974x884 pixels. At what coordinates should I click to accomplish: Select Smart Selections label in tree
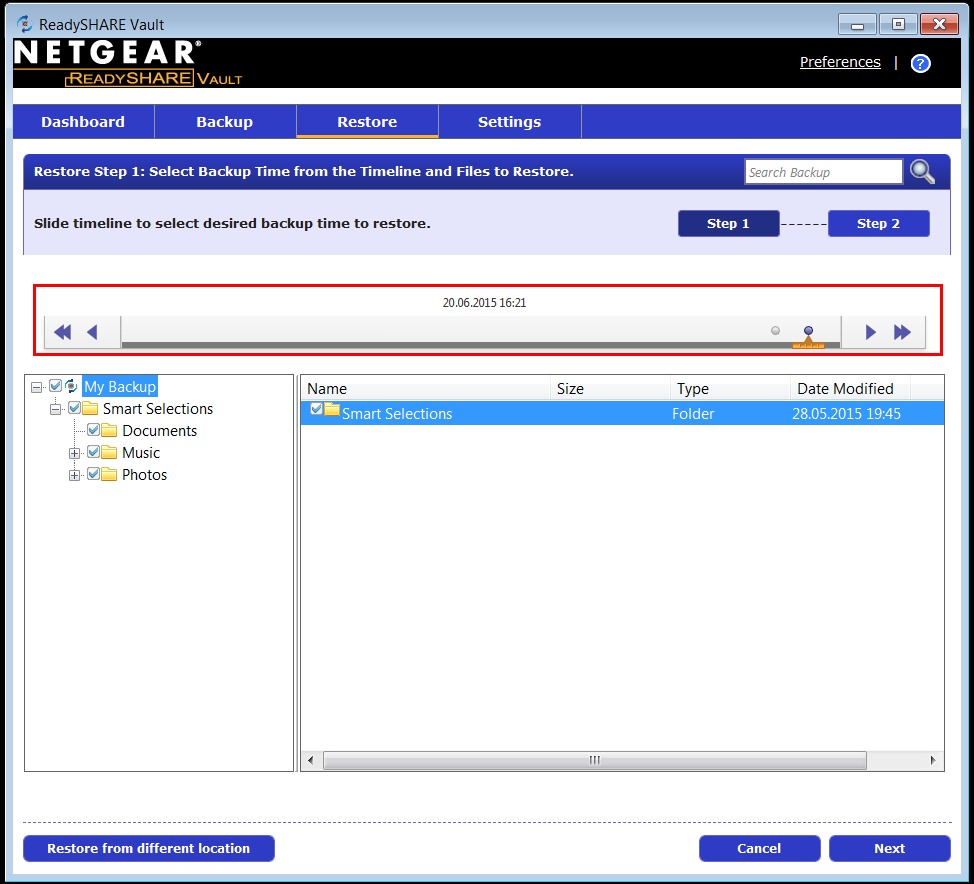pos(158,409)
